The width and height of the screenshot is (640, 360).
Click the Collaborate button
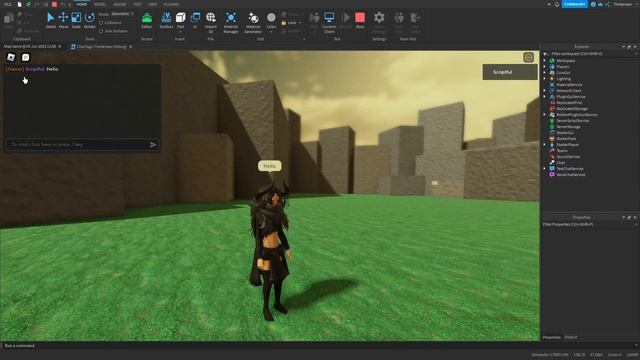(575, 4)
